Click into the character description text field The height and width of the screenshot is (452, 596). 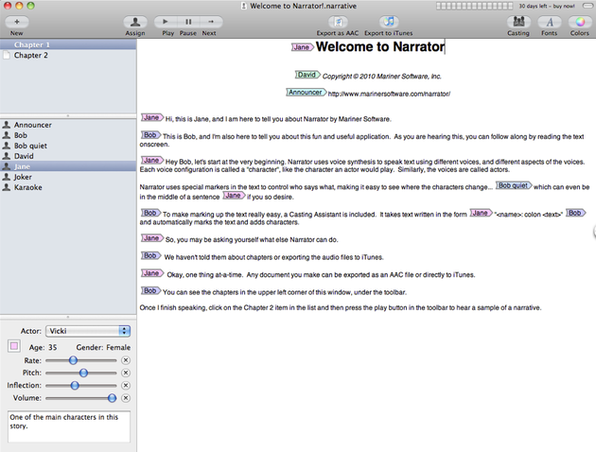pyautogui.click(x=69, y=426)
